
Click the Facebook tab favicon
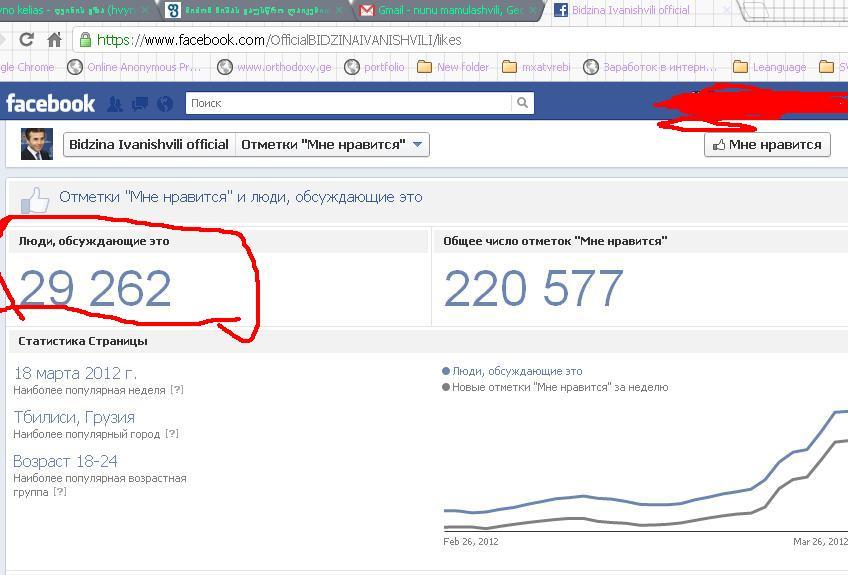pyautogui.click(x=561, y=10)
